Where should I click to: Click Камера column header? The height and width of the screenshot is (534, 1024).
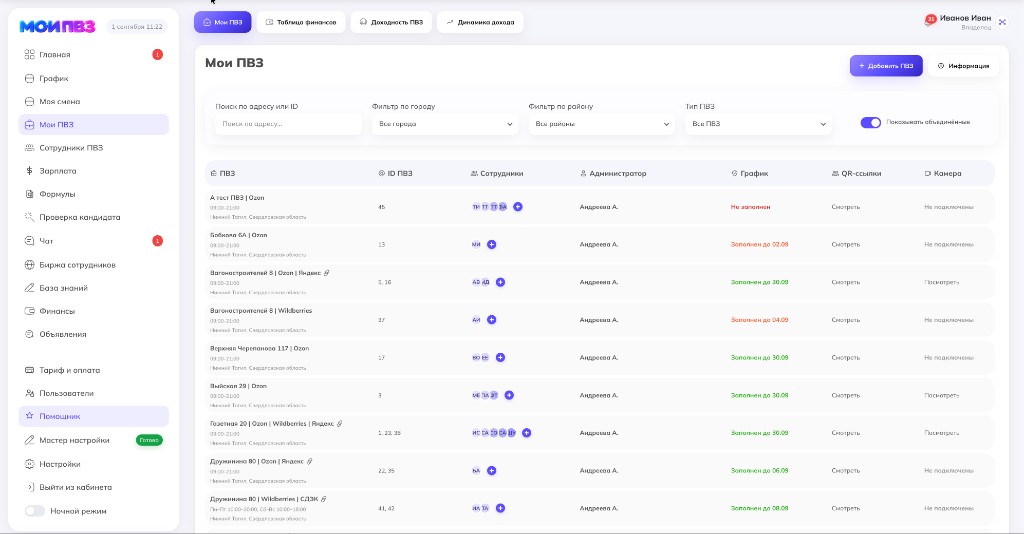(x=943, y=174)
